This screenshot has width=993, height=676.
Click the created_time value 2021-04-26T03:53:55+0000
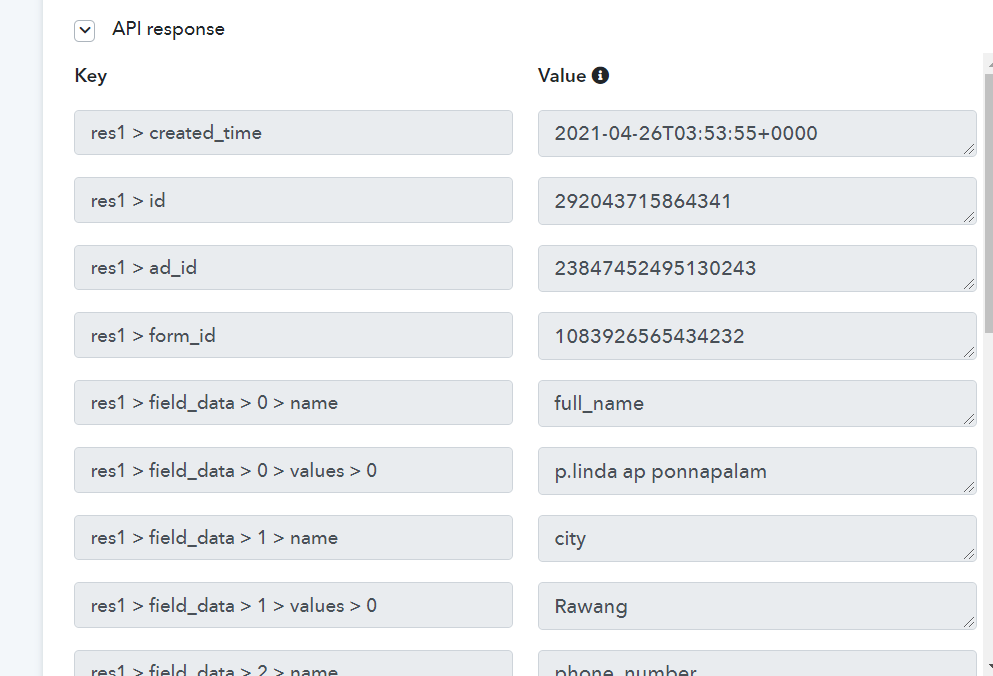point(757,134)
